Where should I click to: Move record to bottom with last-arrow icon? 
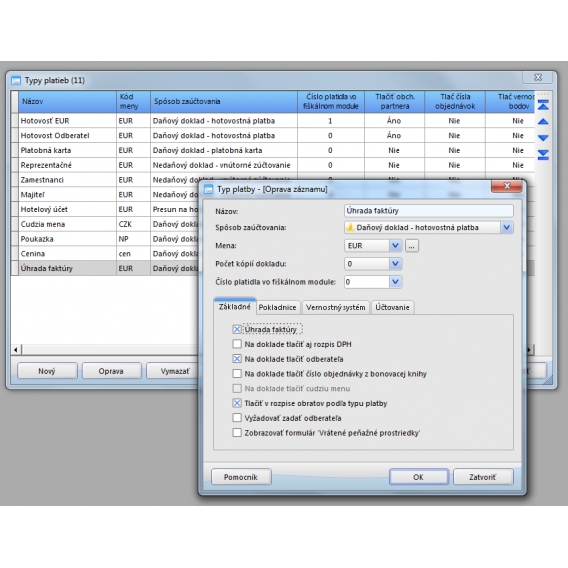click(543, 155)
